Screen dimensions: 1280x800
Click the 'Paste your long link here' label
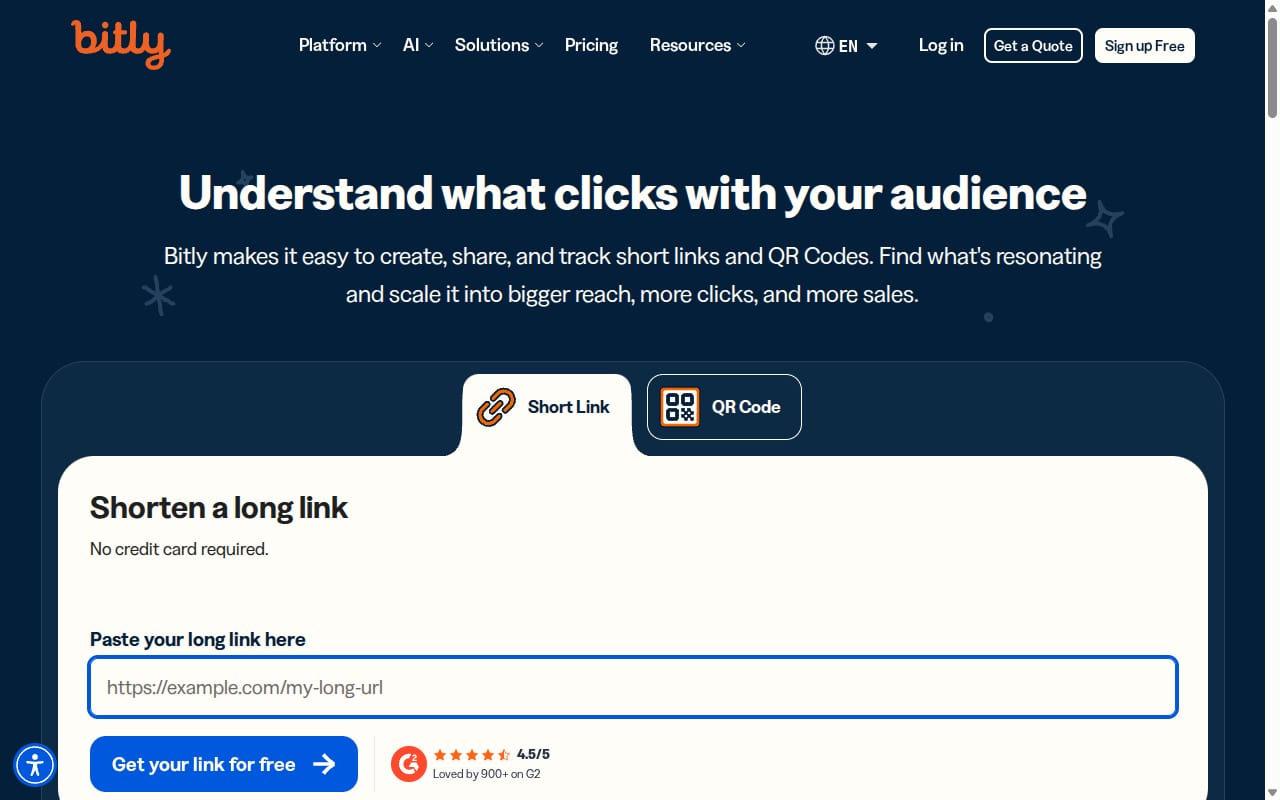coord(198,639)
